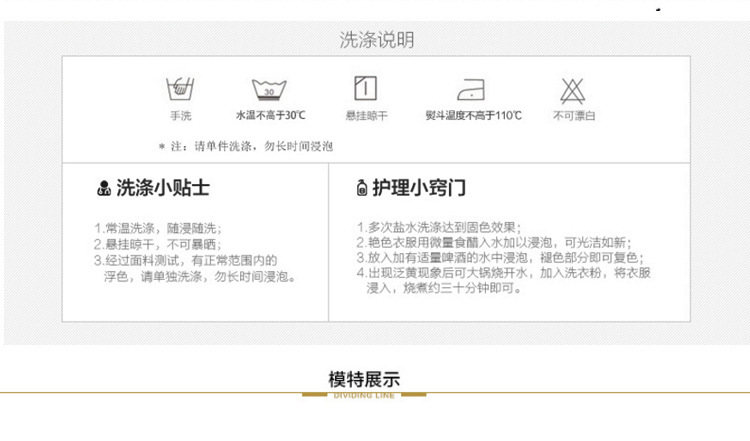The image size is (750, 441).
Task: Select the do not bleach triangle icon
Action: (x=574, y=89)
